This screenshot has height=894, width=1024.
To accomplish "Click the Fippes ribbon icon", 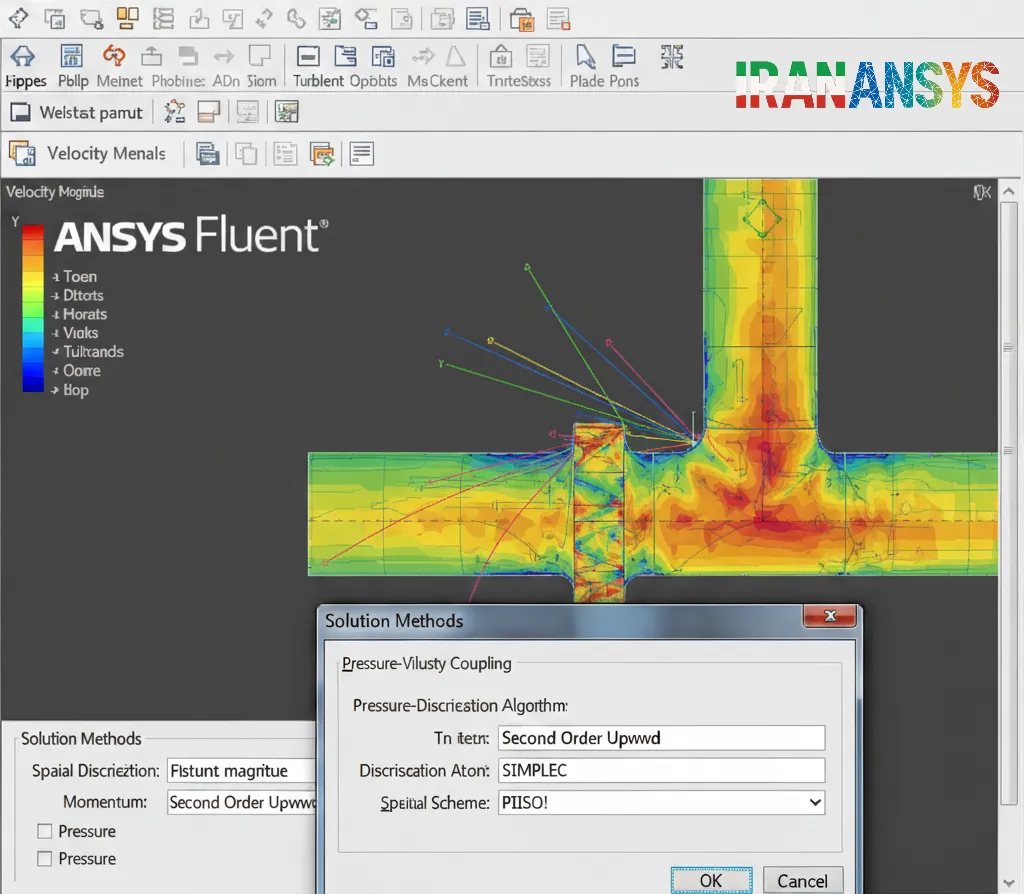I will click(23, 56).
